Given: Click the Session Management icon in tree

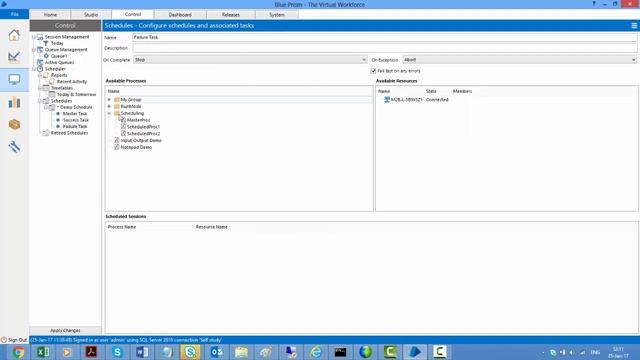Looking at the screenshot, I should click(40, 37).
